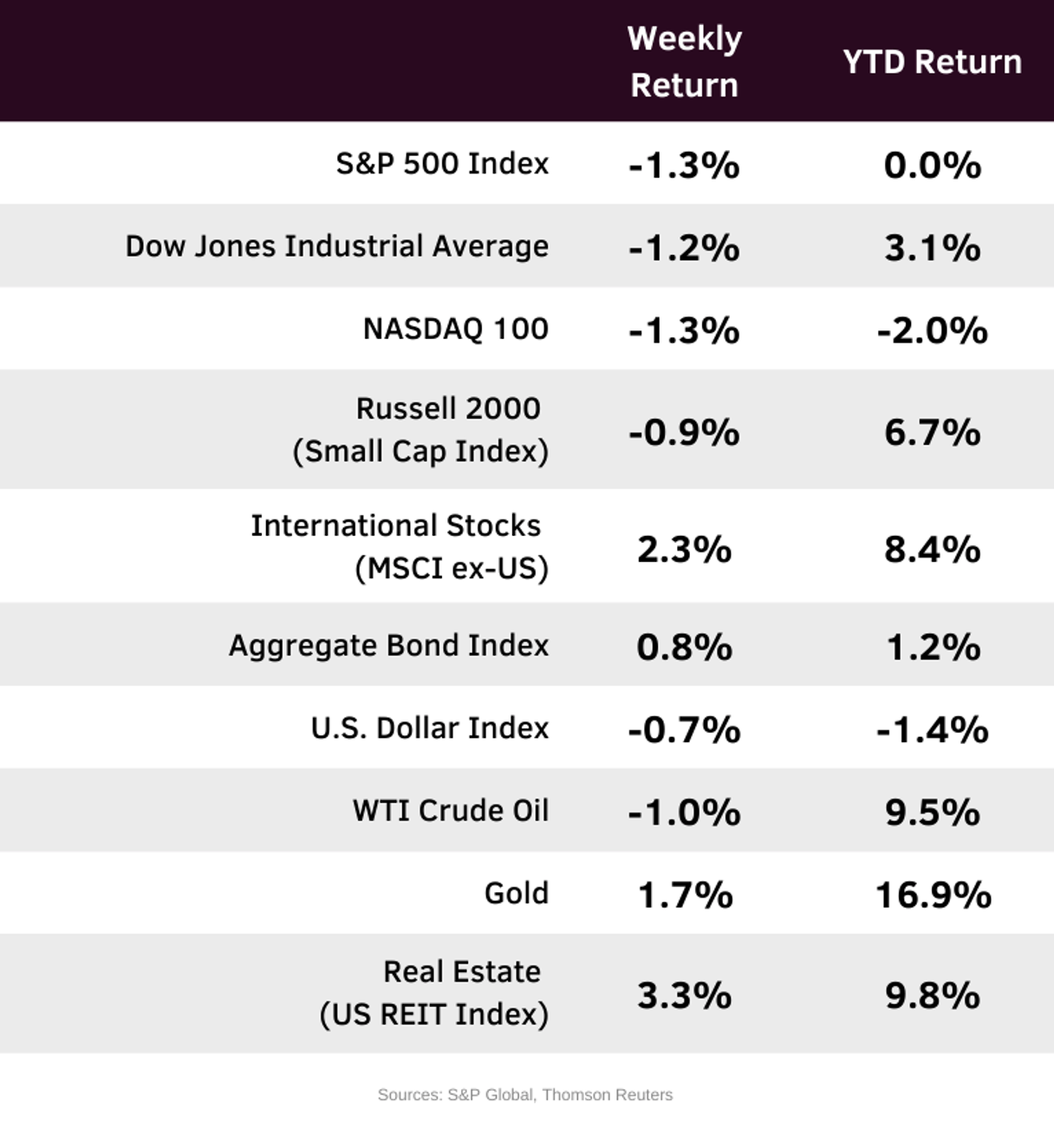Viewport: 1054px width, 1148px height.
Task: Click the Dow Jones YTD value 3.1%
Action: click(933, 248)
